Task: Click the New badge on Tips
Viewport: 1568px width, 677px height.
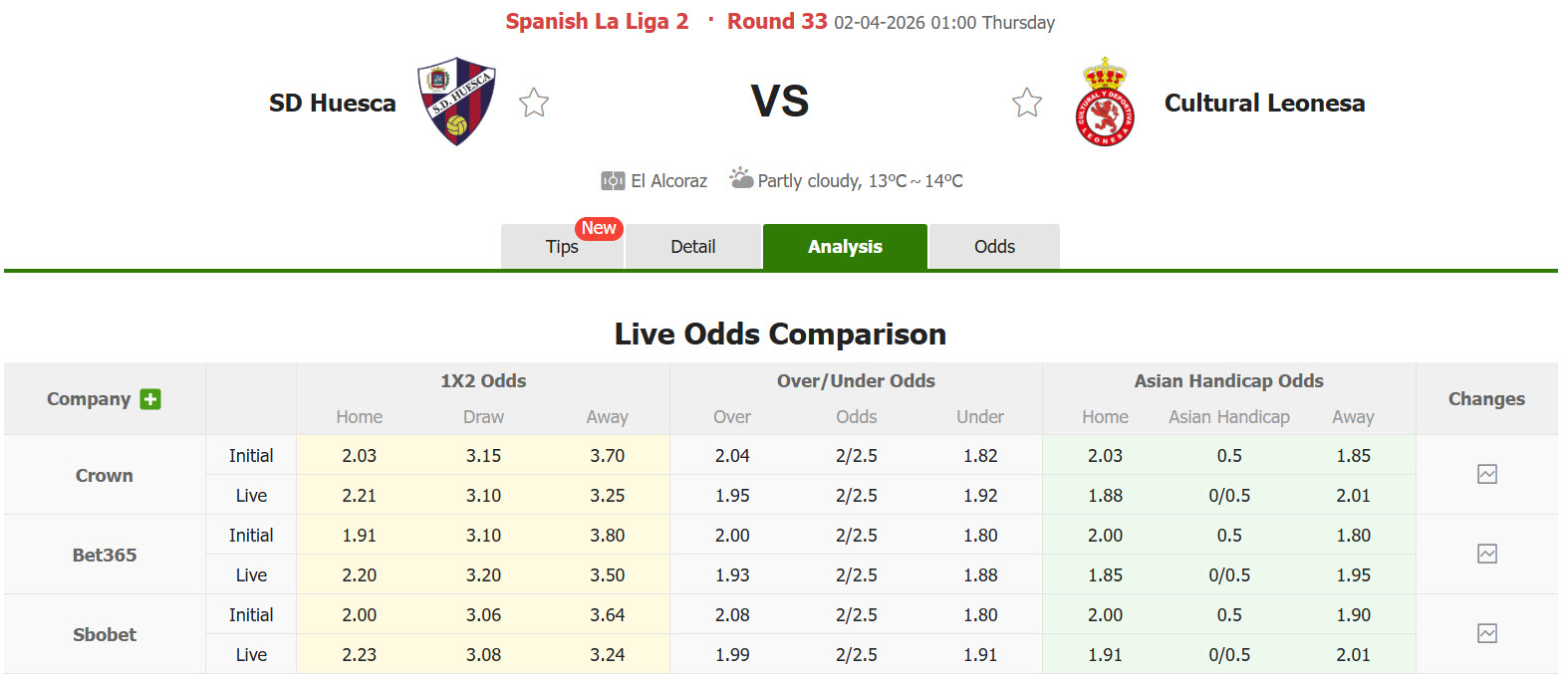Action: point(598,228)
